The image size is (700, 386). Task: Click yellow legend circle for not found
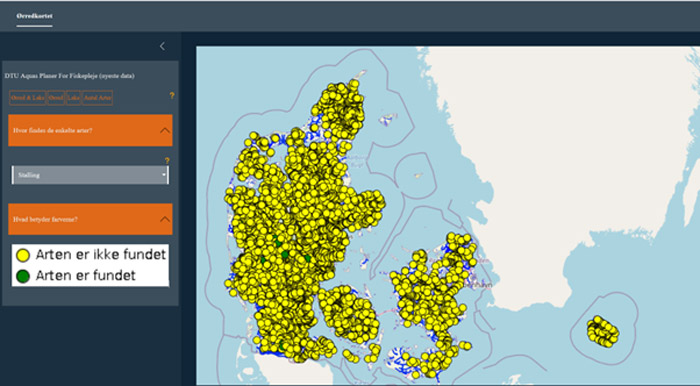coord(23,255)
